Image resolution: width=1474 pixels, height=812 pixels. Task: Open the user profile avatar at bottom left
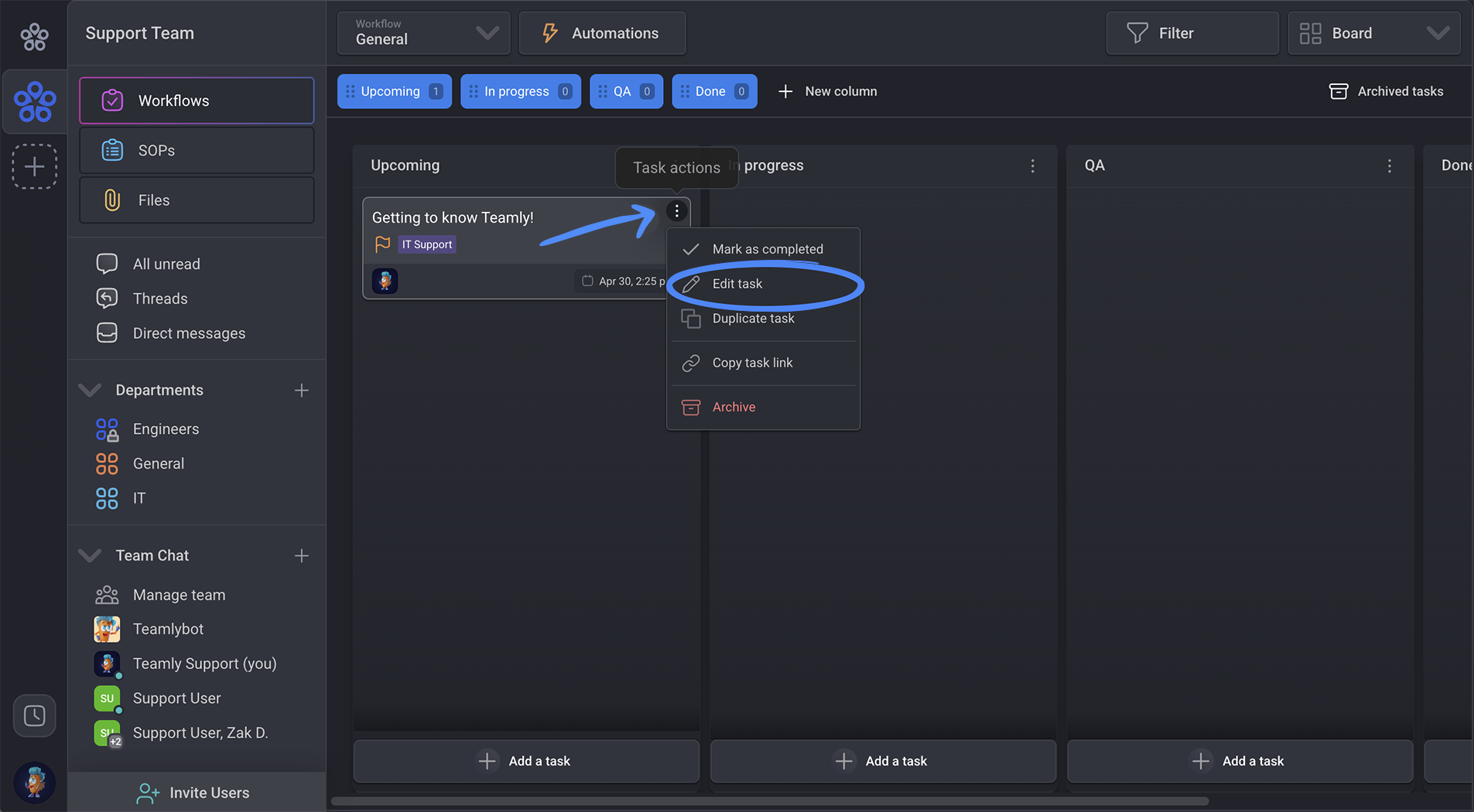point(35,782)
